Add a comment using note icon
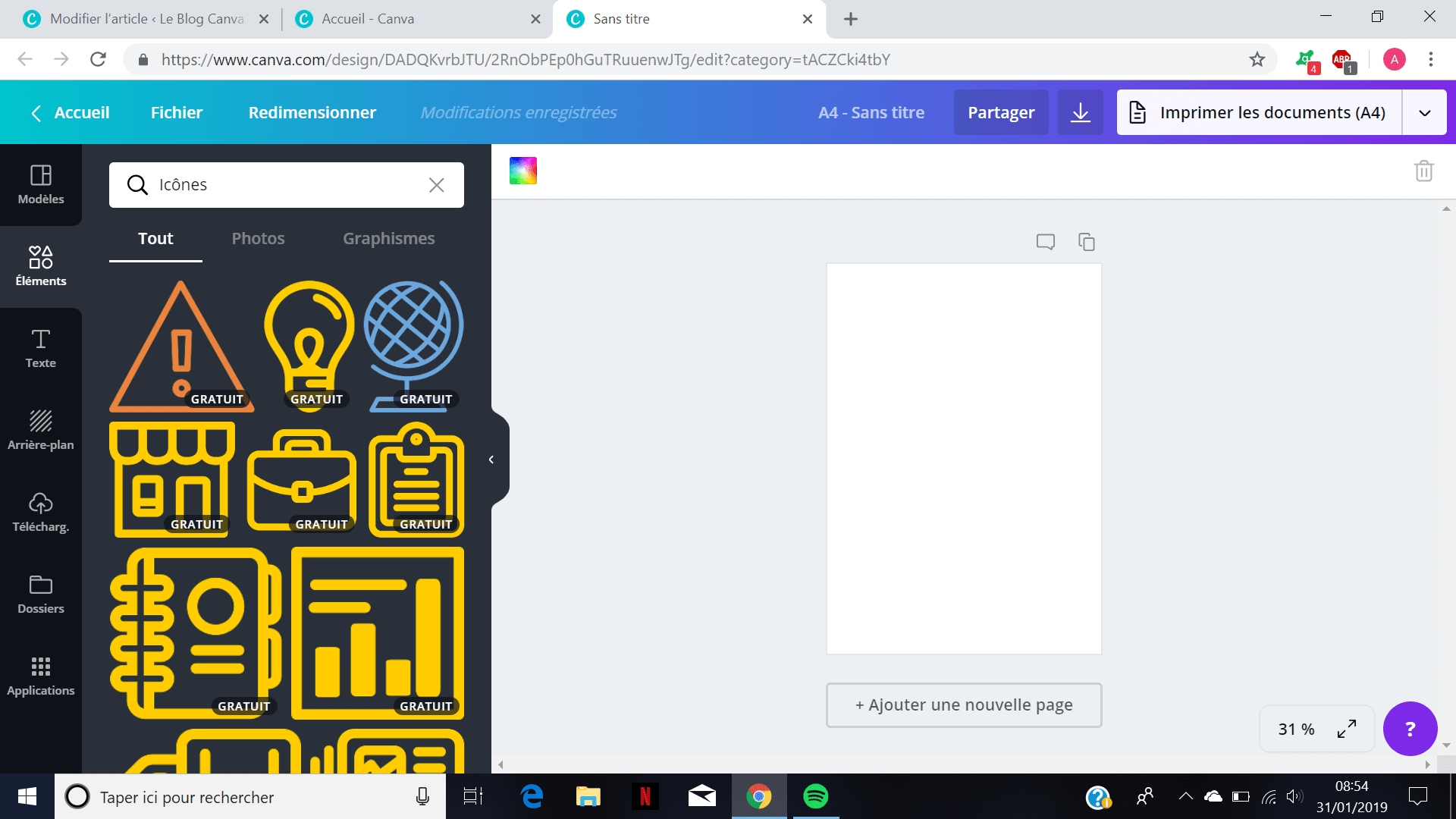Viewport: 1456px width, 819px height. tap(1045, 242)
